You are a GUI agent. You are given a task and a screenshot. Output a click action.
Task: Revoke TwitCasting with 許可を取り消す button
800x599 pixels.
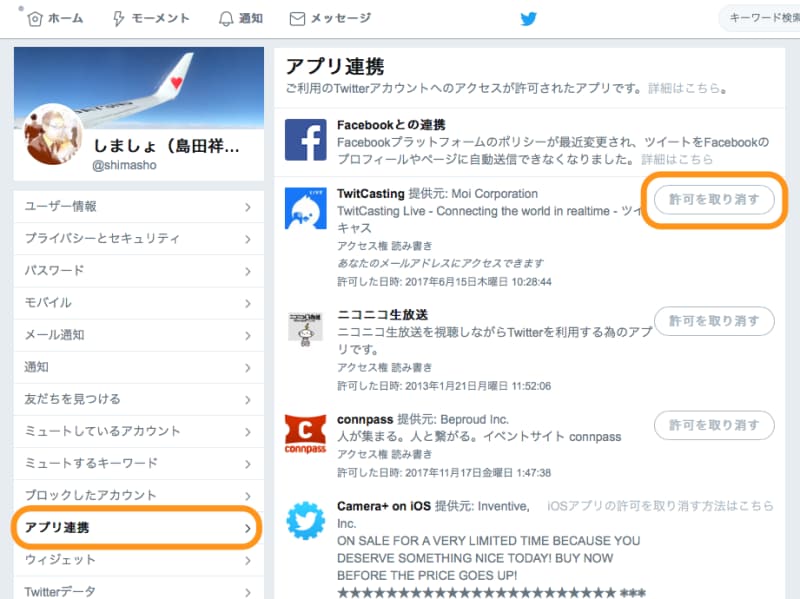click(713, 200)
